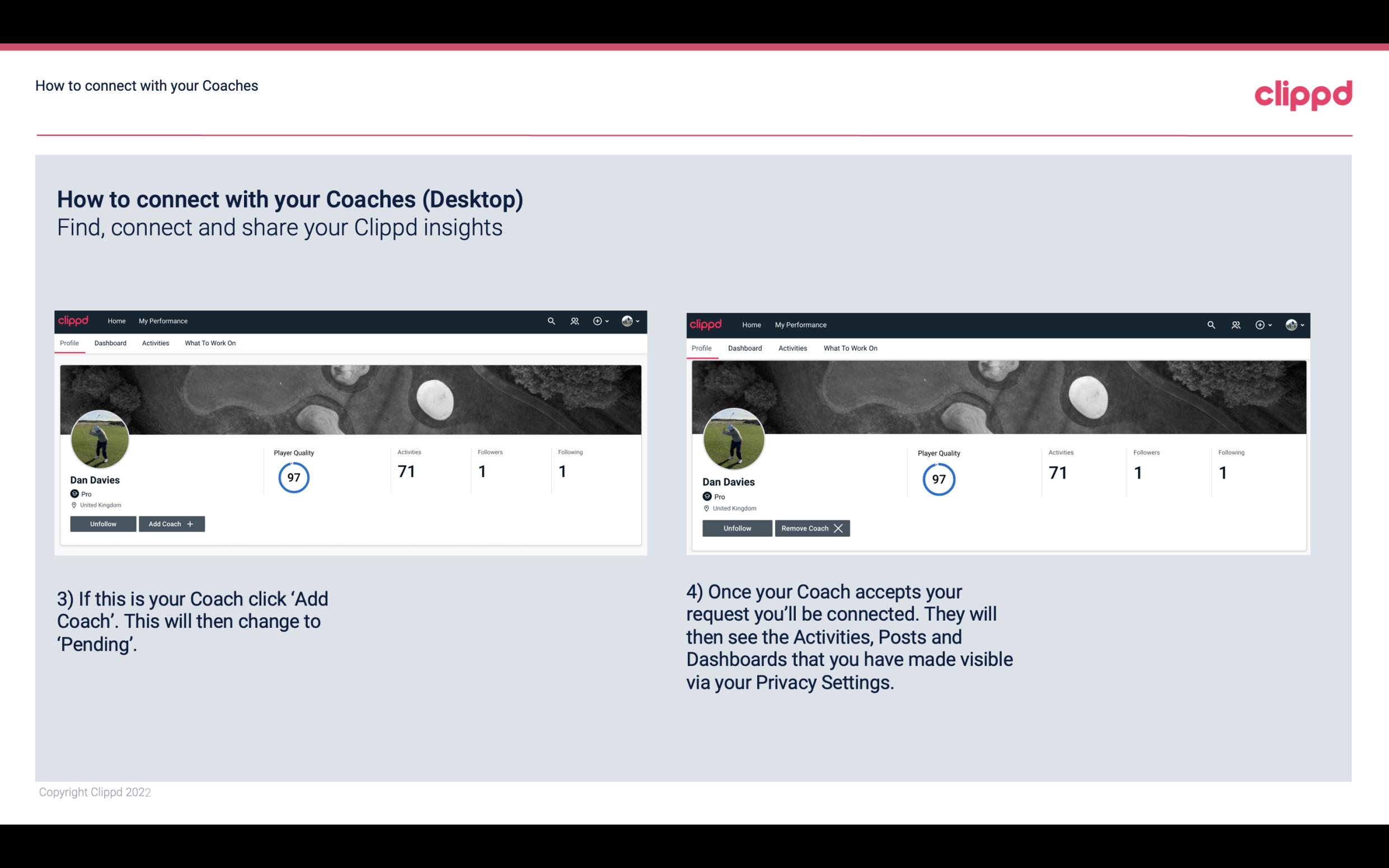1389x868 pixels.
Task: Click 'What To Work On' tab right screenshot
Action: point(849,348)
